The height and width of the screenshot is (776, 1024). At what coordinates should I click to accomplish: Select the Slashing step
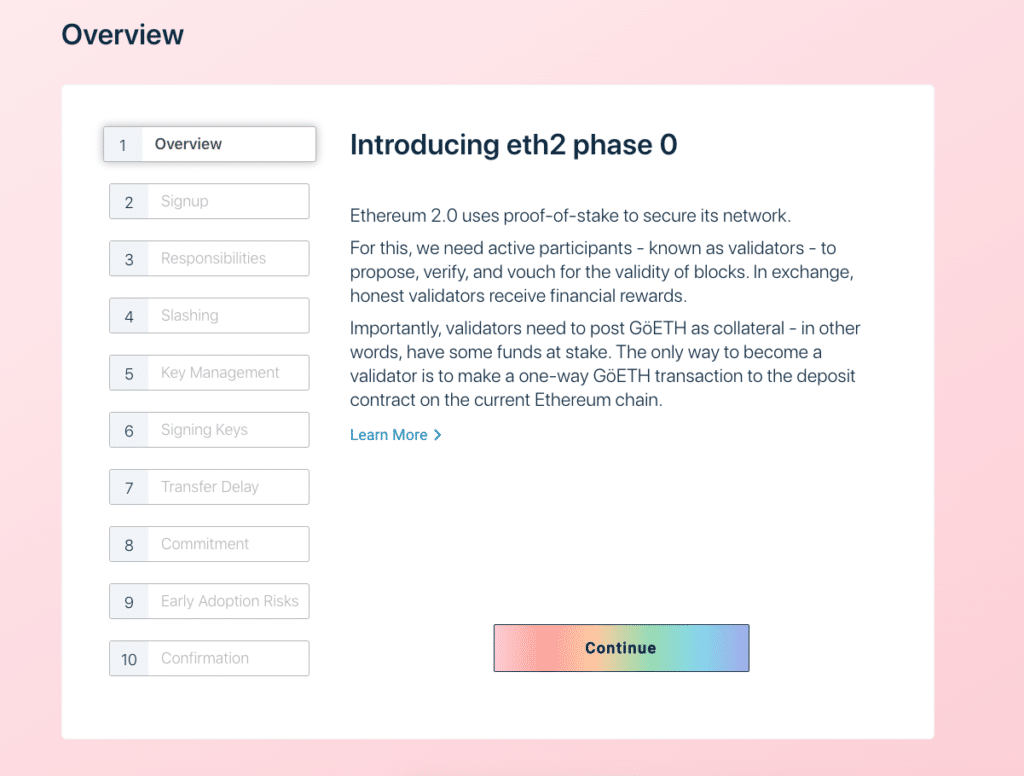[209, 315]
